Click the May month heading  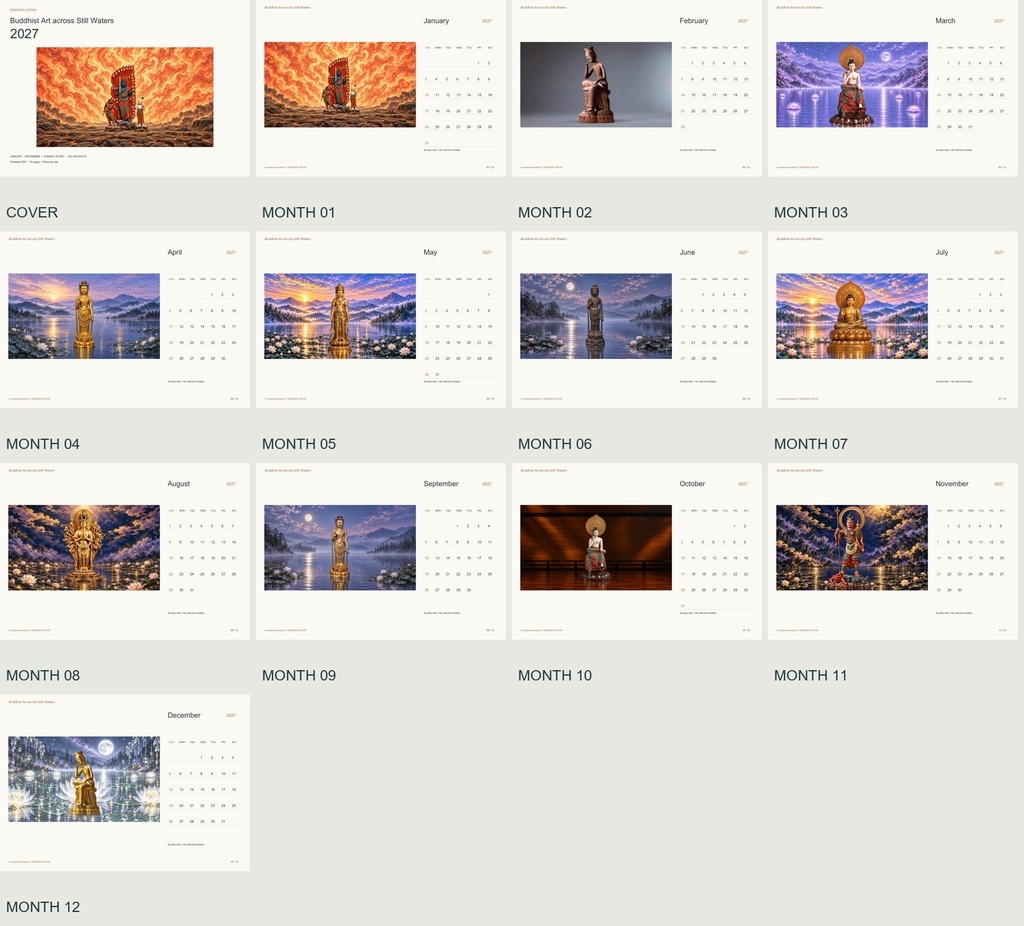tap(430, 252)
